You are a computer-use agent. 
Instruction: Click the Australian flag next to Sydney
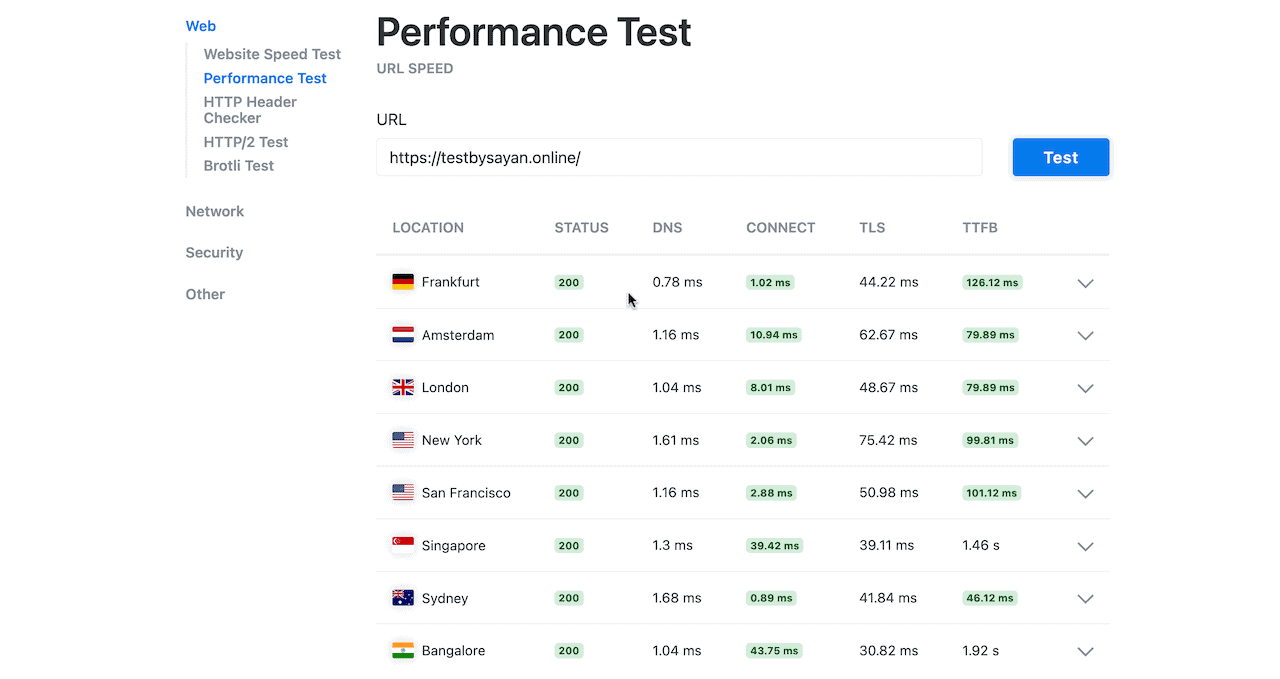(403, 597)
